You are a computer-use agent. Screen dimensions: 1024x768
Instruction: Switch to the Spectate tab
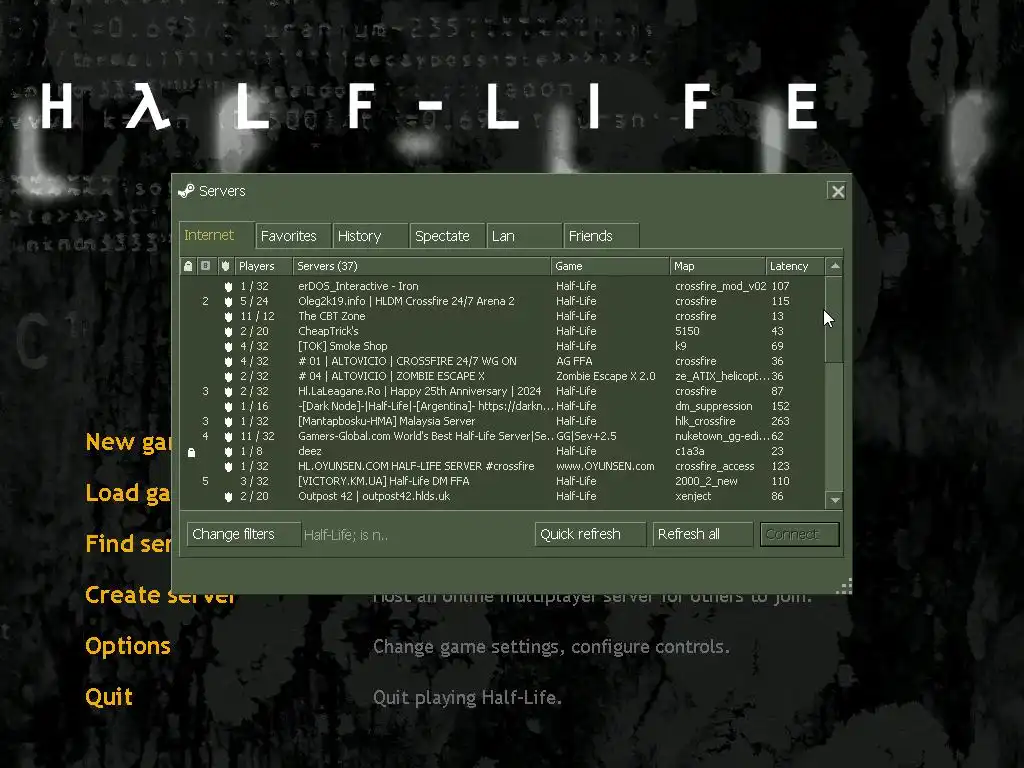[x=447, y=236]
